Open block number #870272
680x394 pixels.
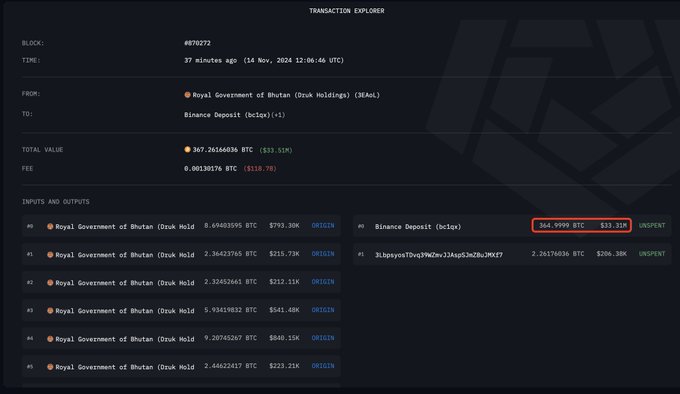pyautogui.click(x=197, y=43)
